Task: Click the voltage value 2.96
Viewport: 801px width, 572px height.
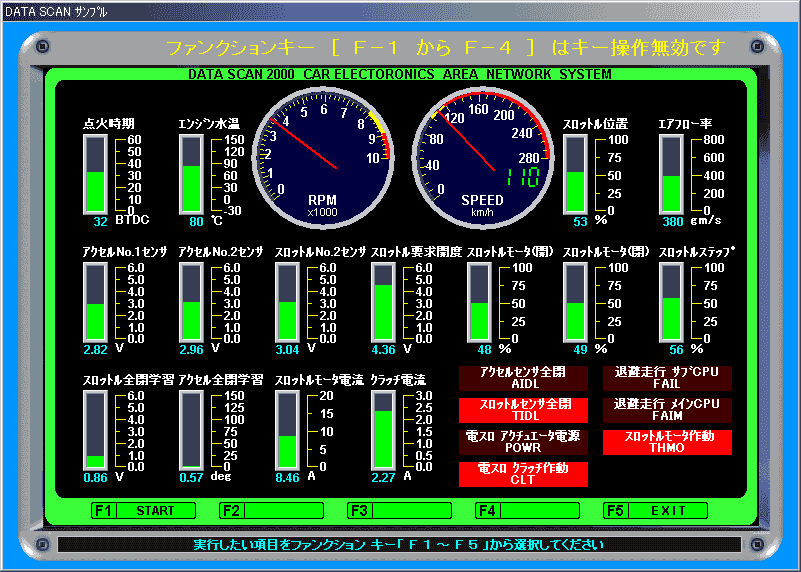Action: 192,350
